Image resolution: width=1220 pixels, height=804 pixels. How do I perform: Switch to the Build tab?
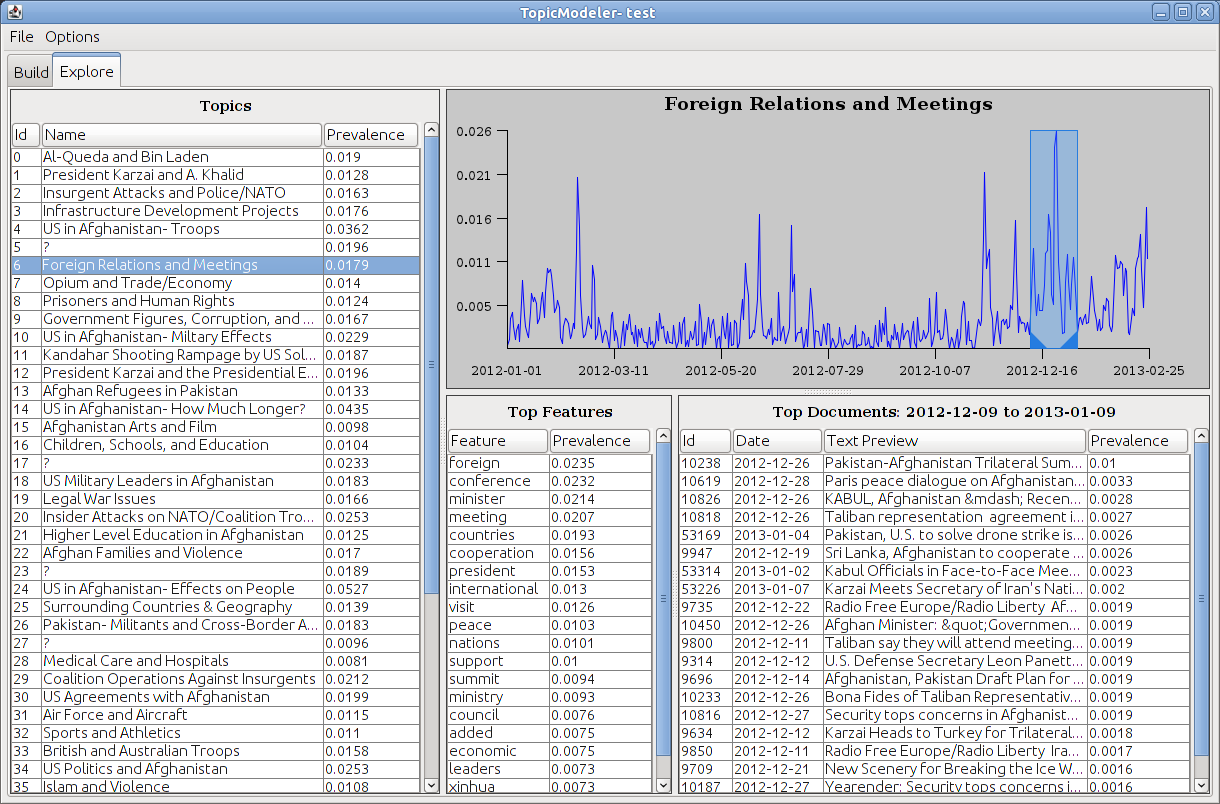pos(31,72)
